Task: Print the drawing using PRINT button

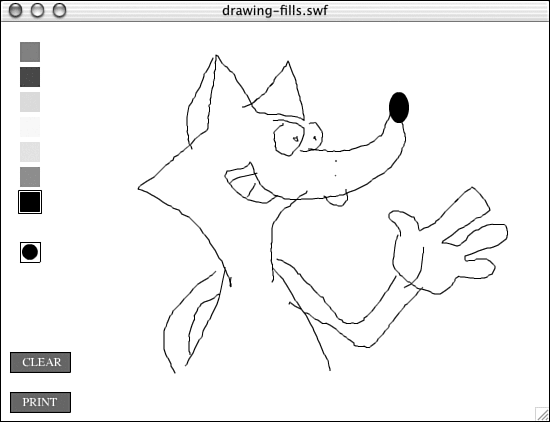Action: (40, 402)
